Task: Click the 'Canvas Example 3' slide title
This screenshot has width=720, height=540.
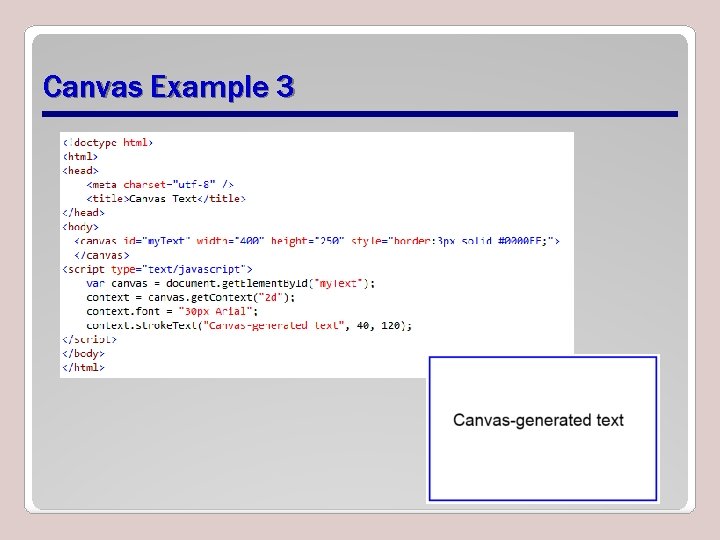Action: [x=169, y=86]
